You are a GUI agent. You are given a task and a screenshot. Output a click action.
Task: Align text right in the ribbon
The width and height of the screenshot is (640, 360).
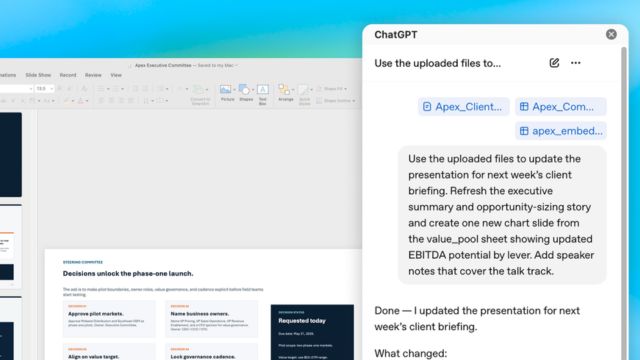point(121,100)
